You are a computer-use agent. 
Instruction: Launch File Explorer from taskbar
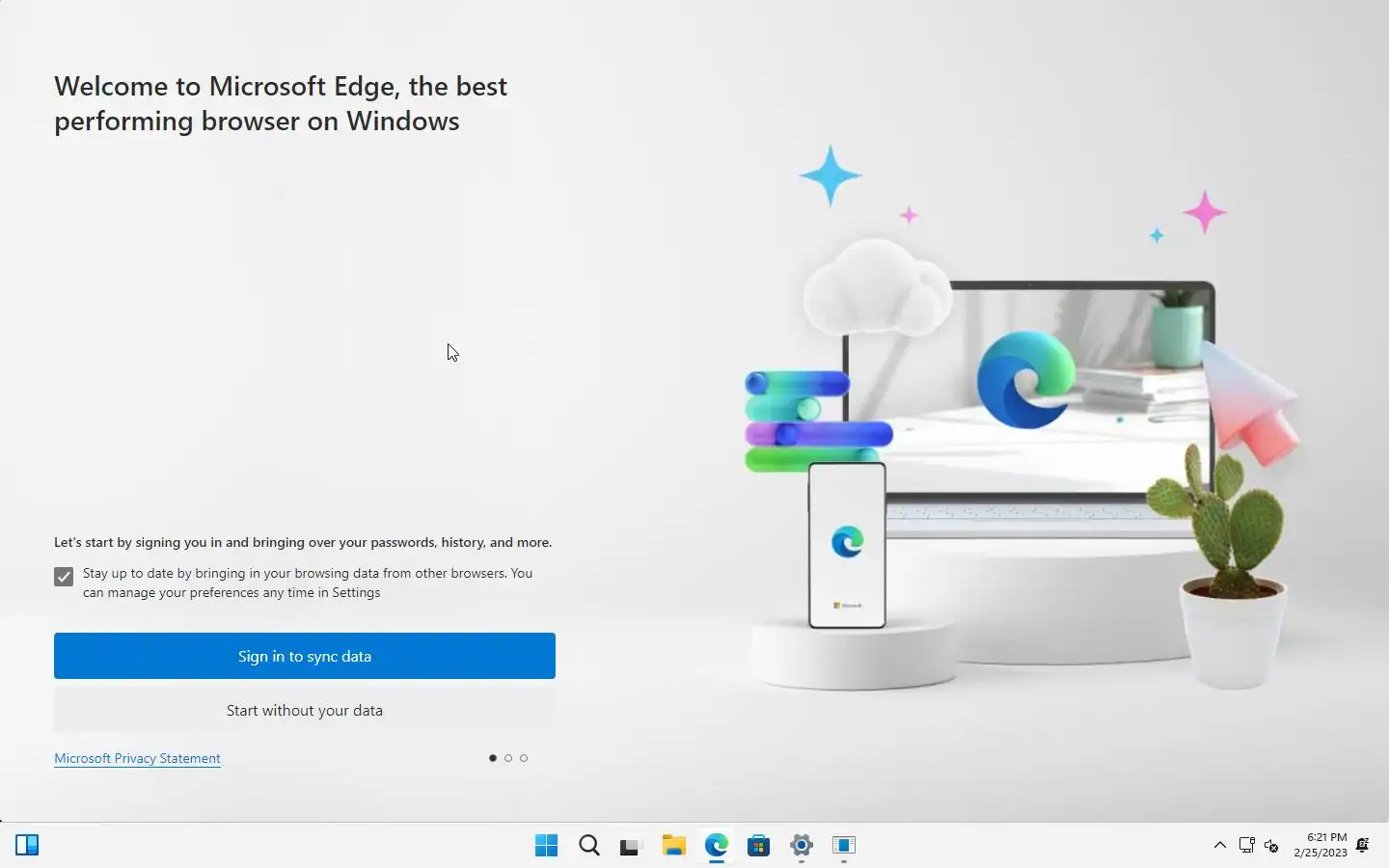673,846
